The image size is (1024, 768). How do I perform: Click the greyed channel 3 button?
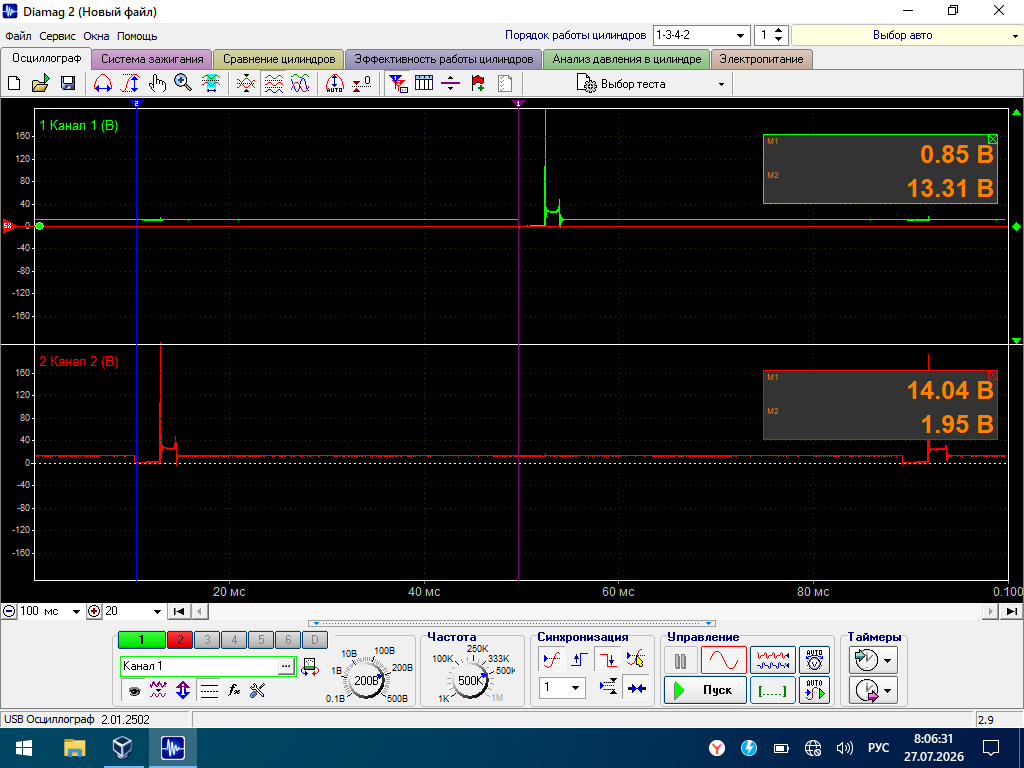coord(207,640)
